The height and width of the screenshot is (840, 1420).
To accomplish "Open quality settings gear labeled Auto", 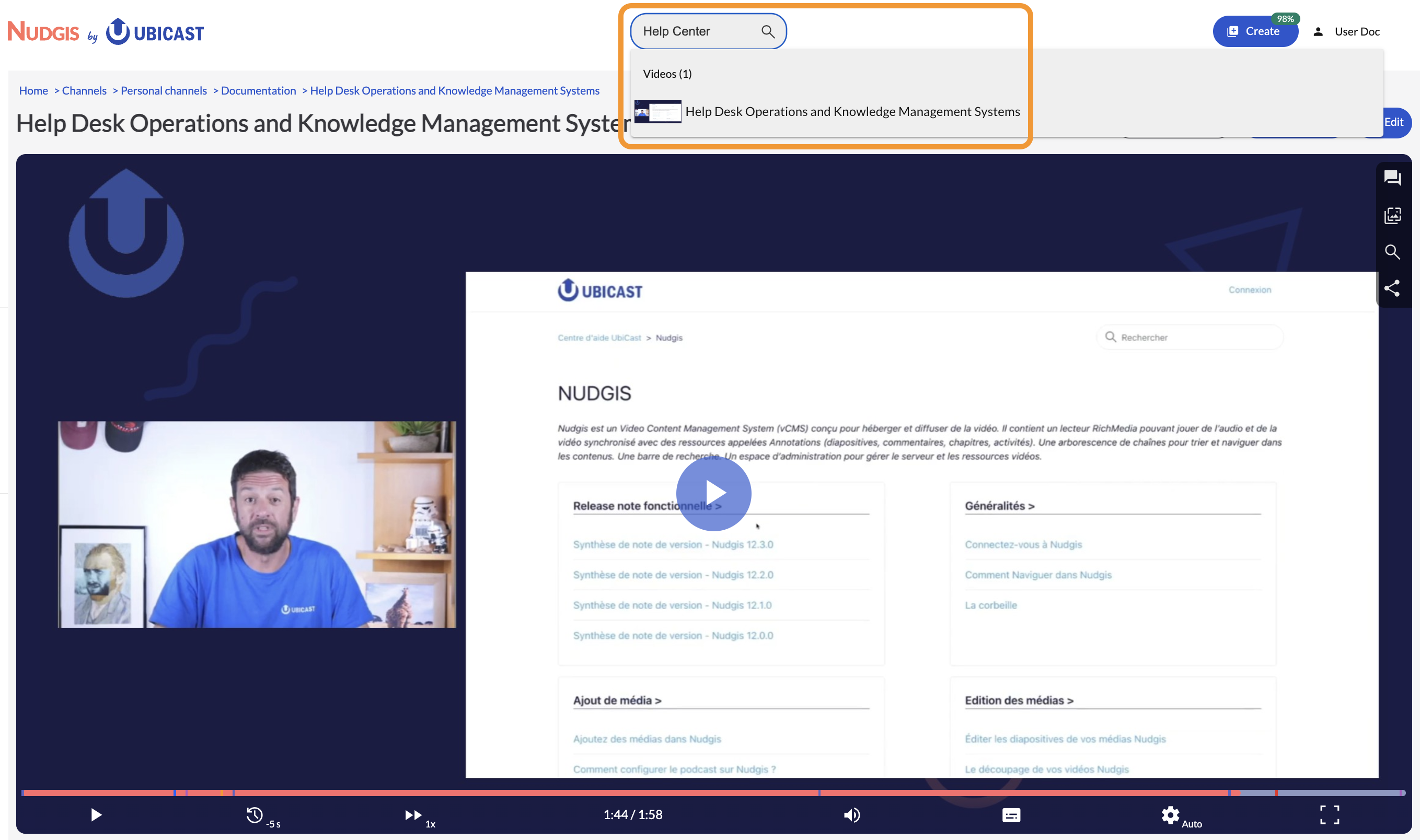I will tap(1170, 815).
